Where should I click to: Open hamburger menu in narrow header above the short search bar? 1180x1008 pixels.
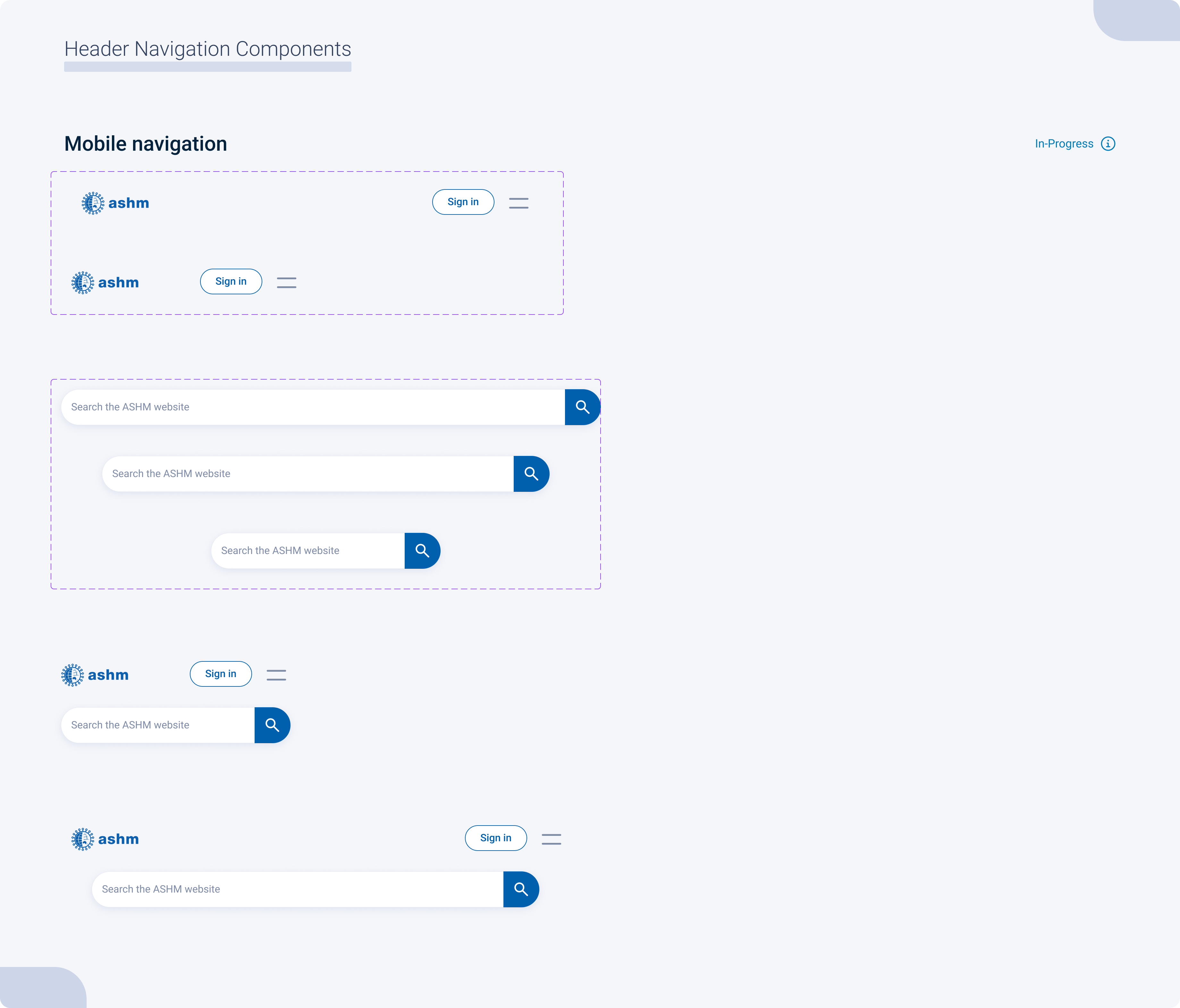tap(276, 675)
